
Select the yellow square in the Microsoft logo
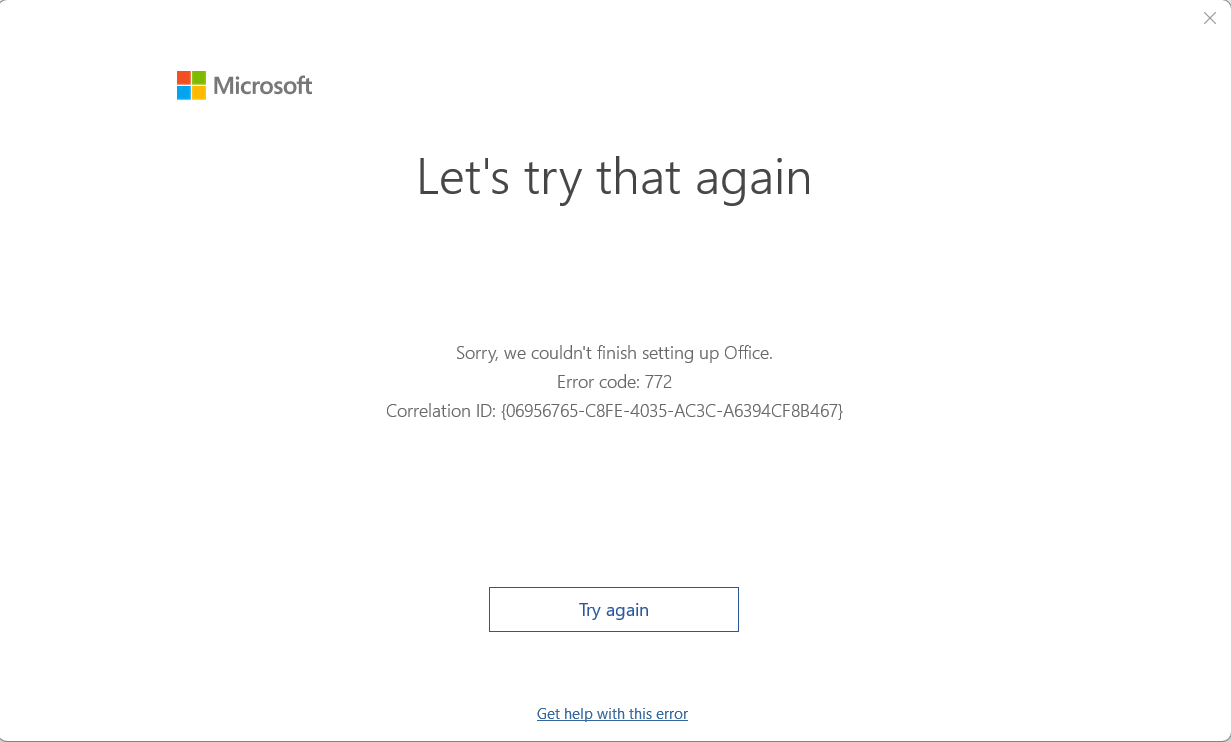point(197,92)
